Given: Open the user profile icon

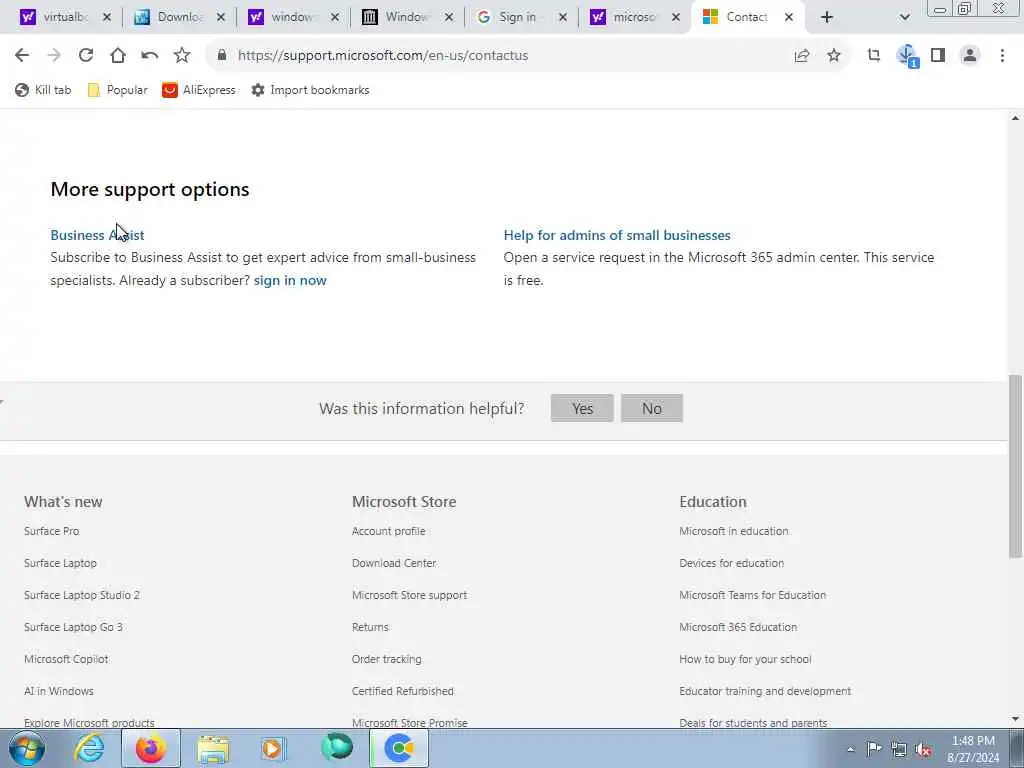Looking at the screenshot, I should click(970, 56).
